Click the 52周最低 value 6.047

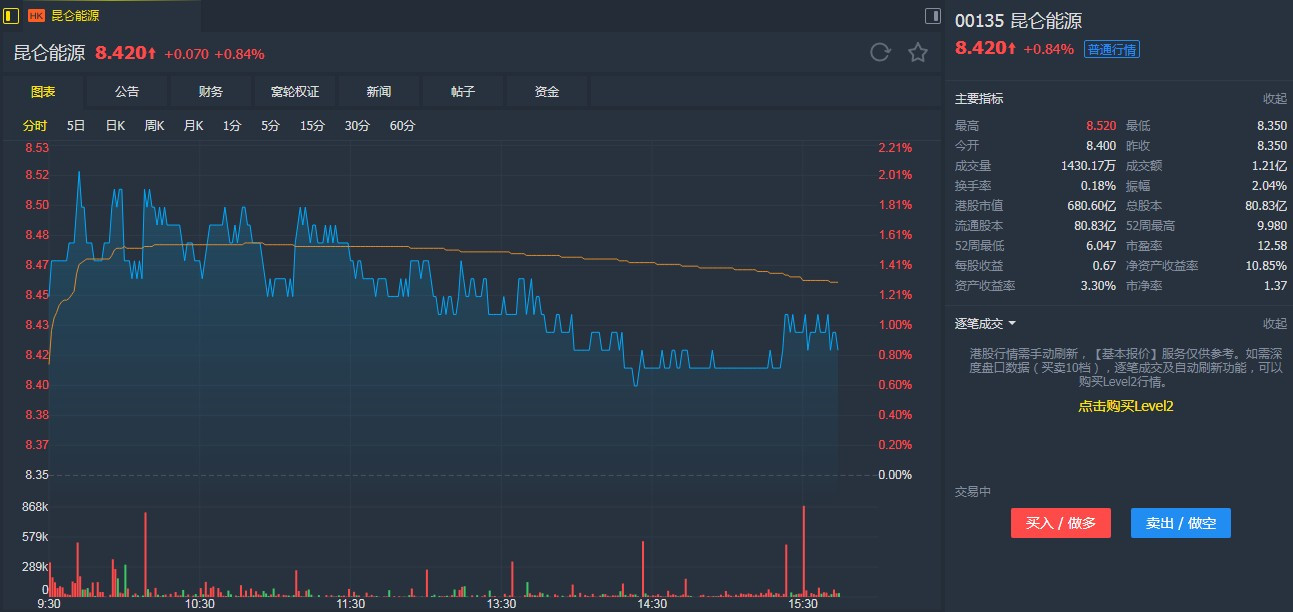(1101, 245)
